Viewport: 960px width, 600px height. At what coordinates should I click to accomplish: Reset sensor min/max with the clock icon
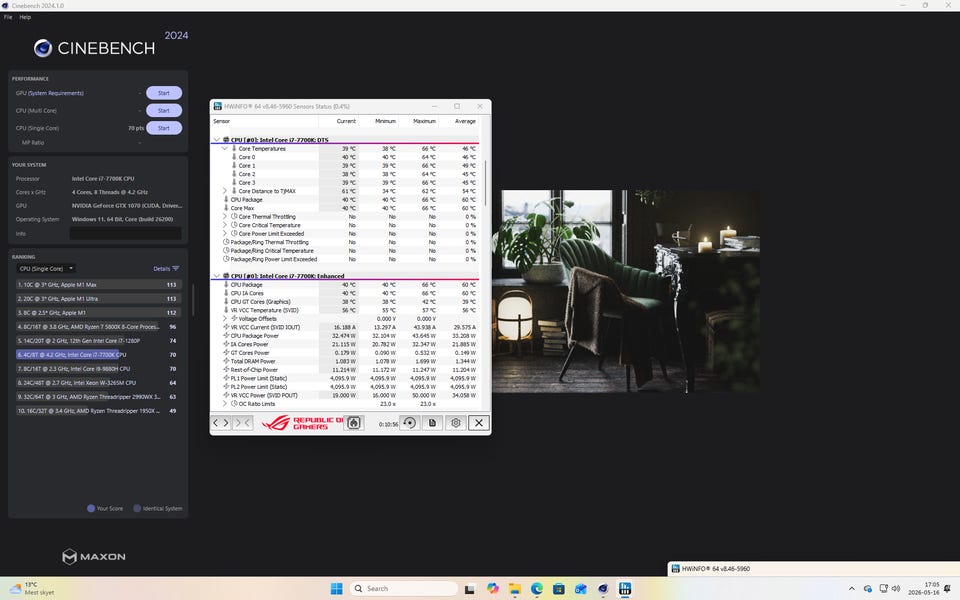410,422
